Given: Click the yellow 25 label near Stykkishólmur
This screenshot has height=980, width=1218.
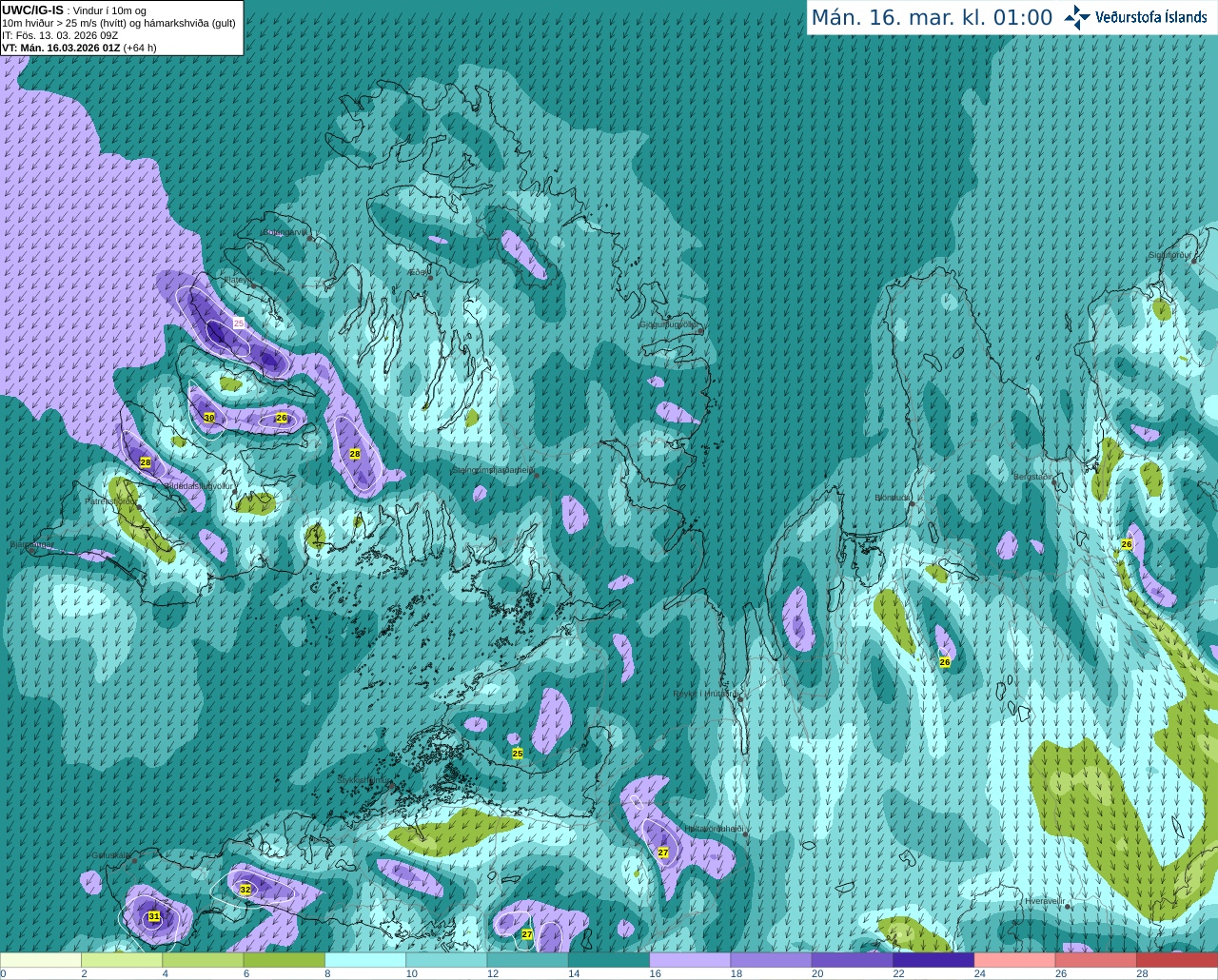Looking at the screenshot, I should pos(518,754).
